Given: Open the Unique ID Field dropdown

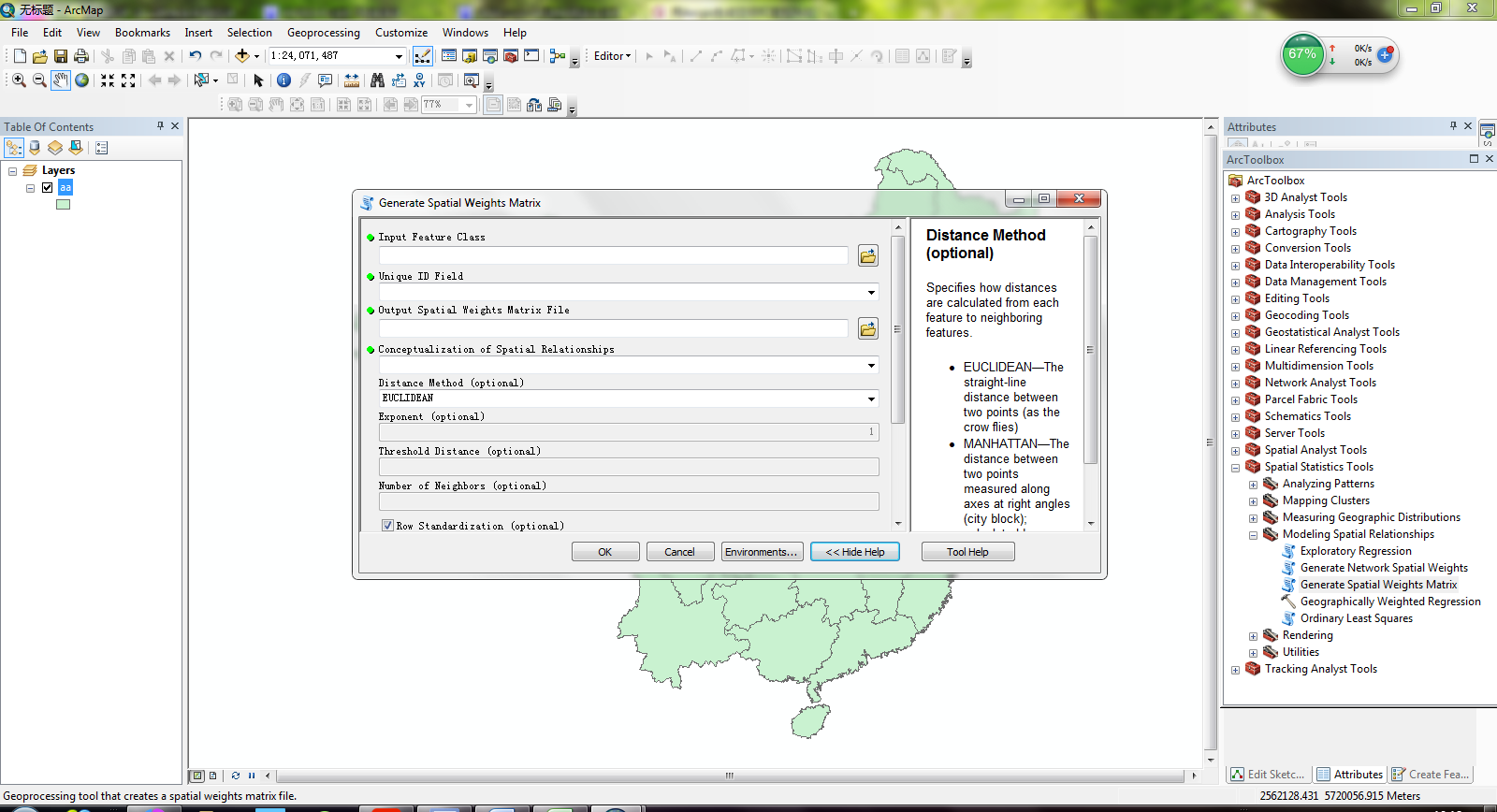Looking at the screenshot, I should [x=871, y=293].
